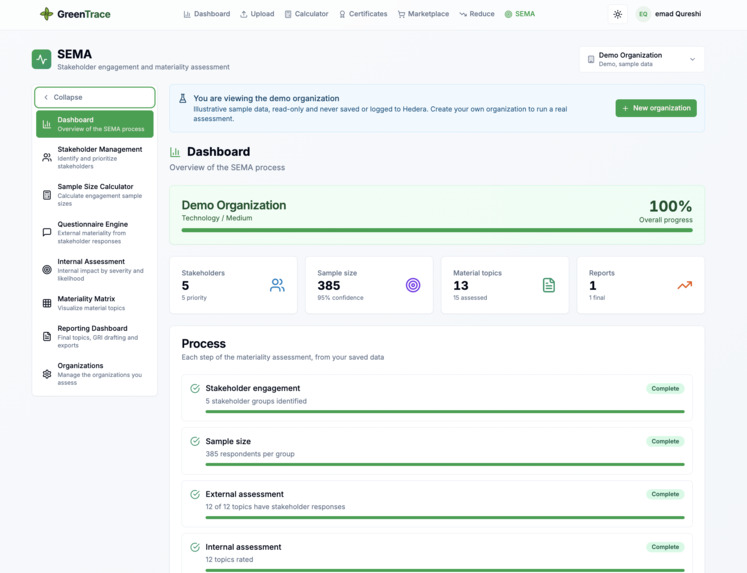Open Upload in the top navigation
This screenshot has height=573, width=747.
[257, 14]
